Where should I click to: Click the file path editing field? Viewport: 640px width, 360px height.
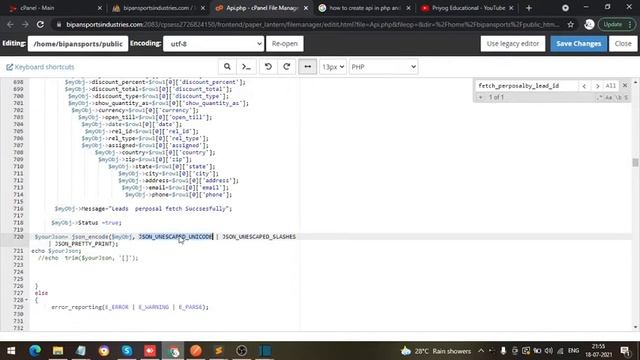78,44
